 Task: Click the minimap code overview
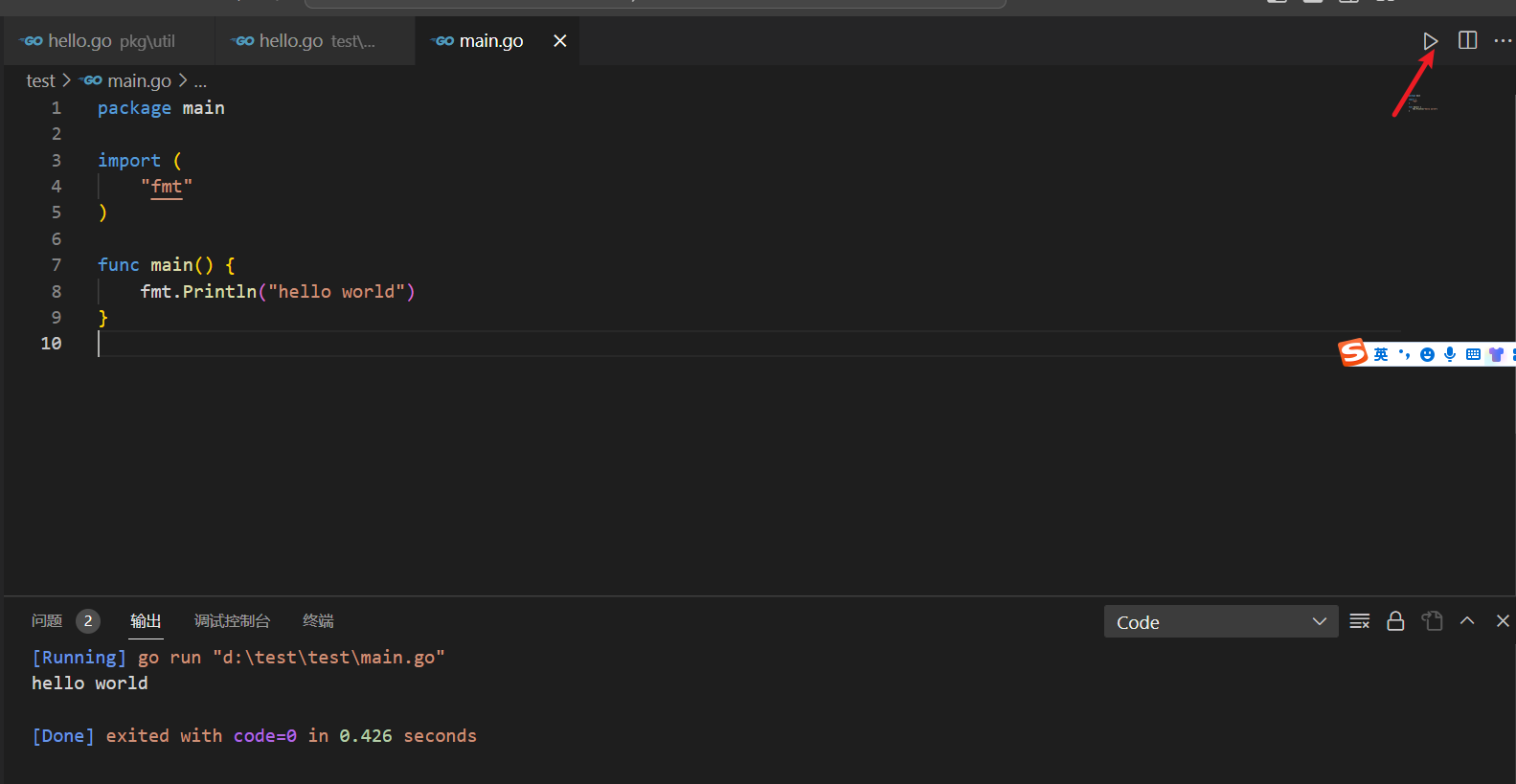tap(1421, 103)
